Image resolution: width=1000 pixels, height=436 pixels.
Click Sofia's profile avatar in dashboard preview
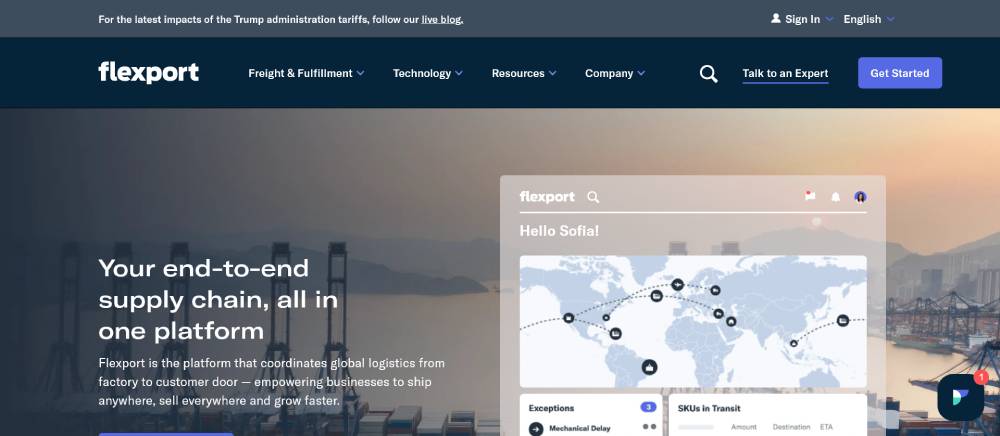coord(860,197)
